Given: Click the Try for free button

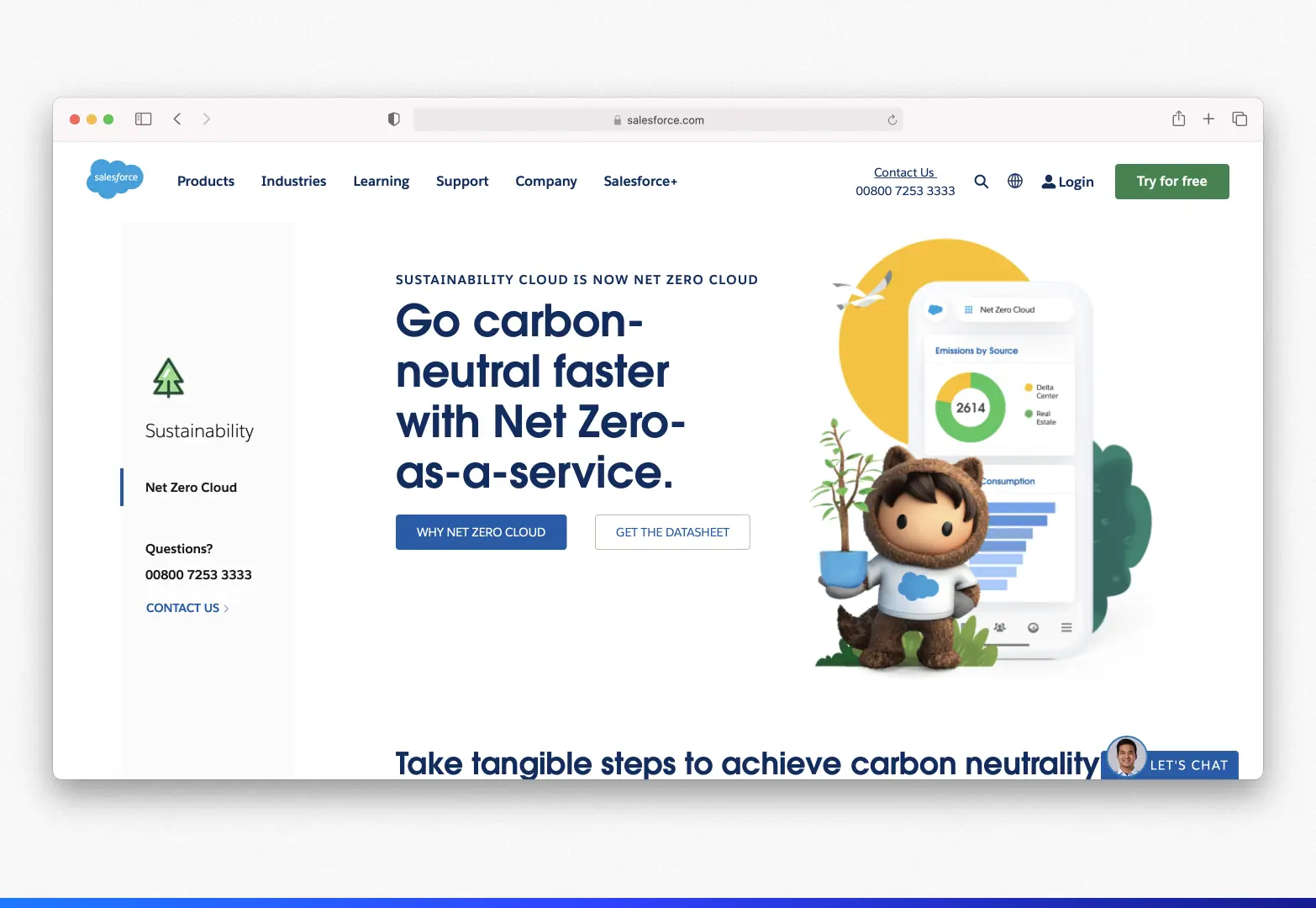Looking at the screenshot, I should point(1171,181).
